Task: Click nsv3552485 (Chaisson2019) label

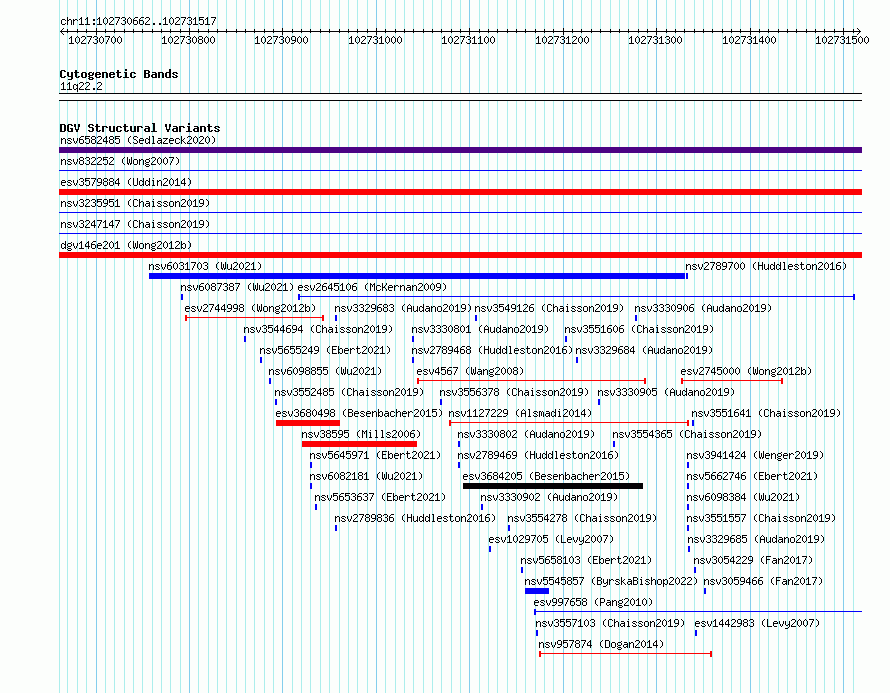Action: point(349,392)
